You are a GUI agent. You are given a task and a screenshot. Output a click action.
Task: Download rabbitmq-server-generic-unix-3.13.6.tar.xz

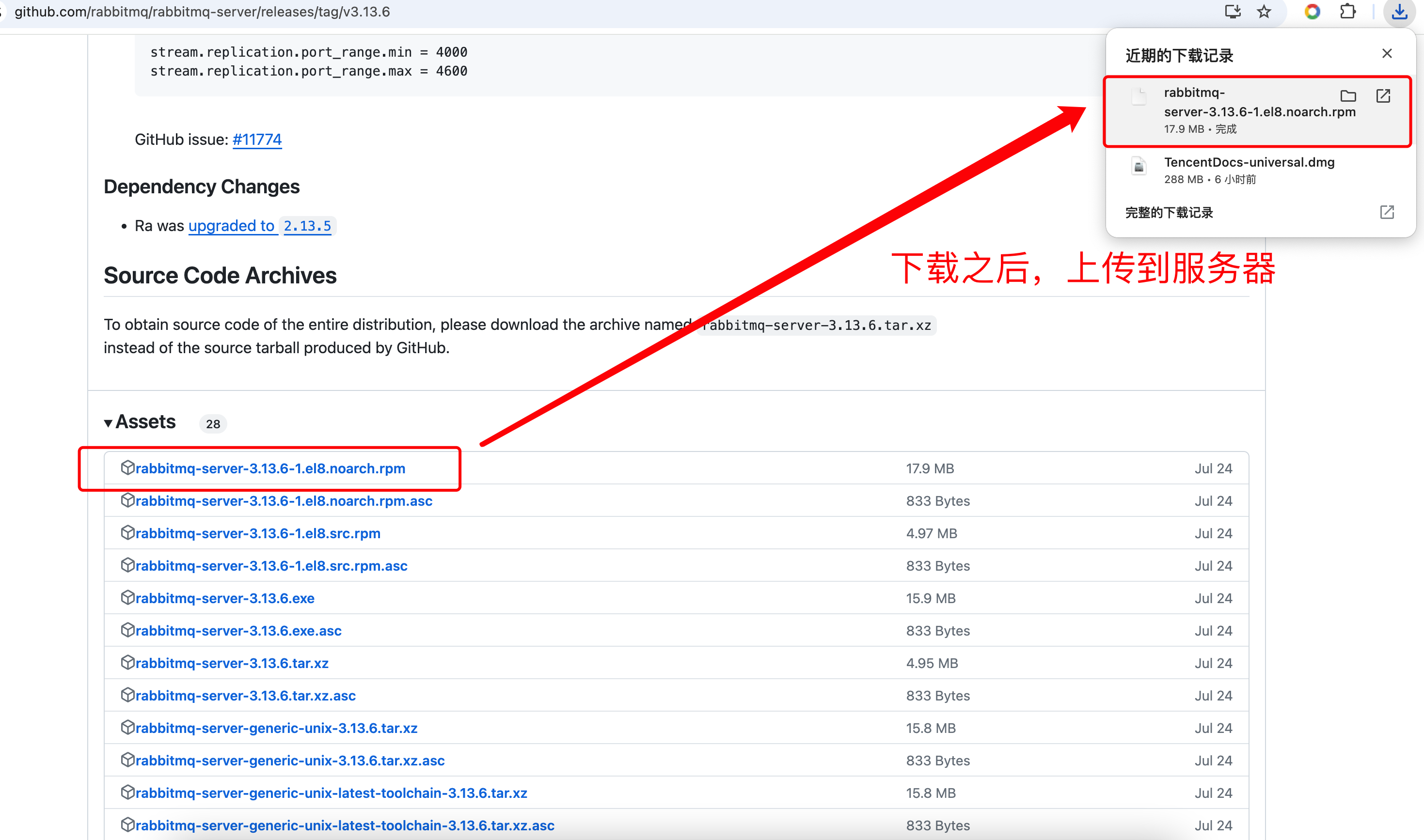(276, 728)
